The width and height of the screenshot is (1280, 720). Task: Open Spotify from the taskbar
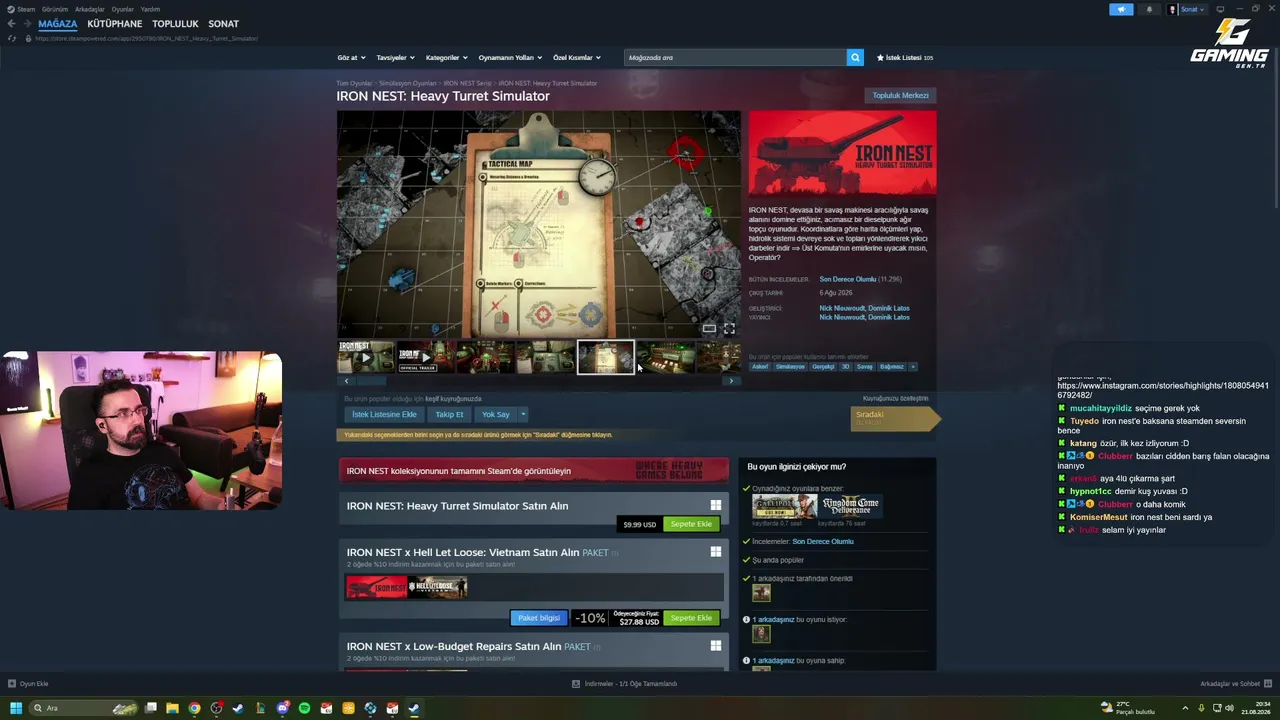(x=304, y=708)
